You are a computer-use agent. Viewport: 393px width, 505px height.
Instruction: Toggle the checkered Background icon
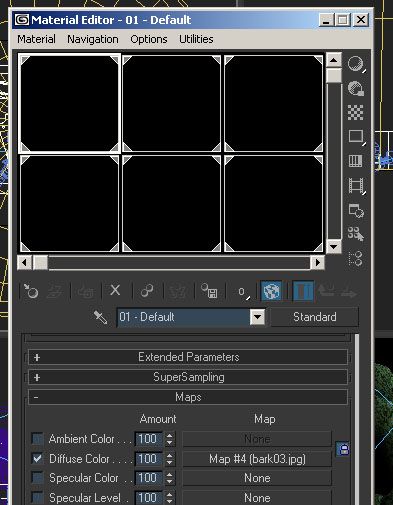356,112
